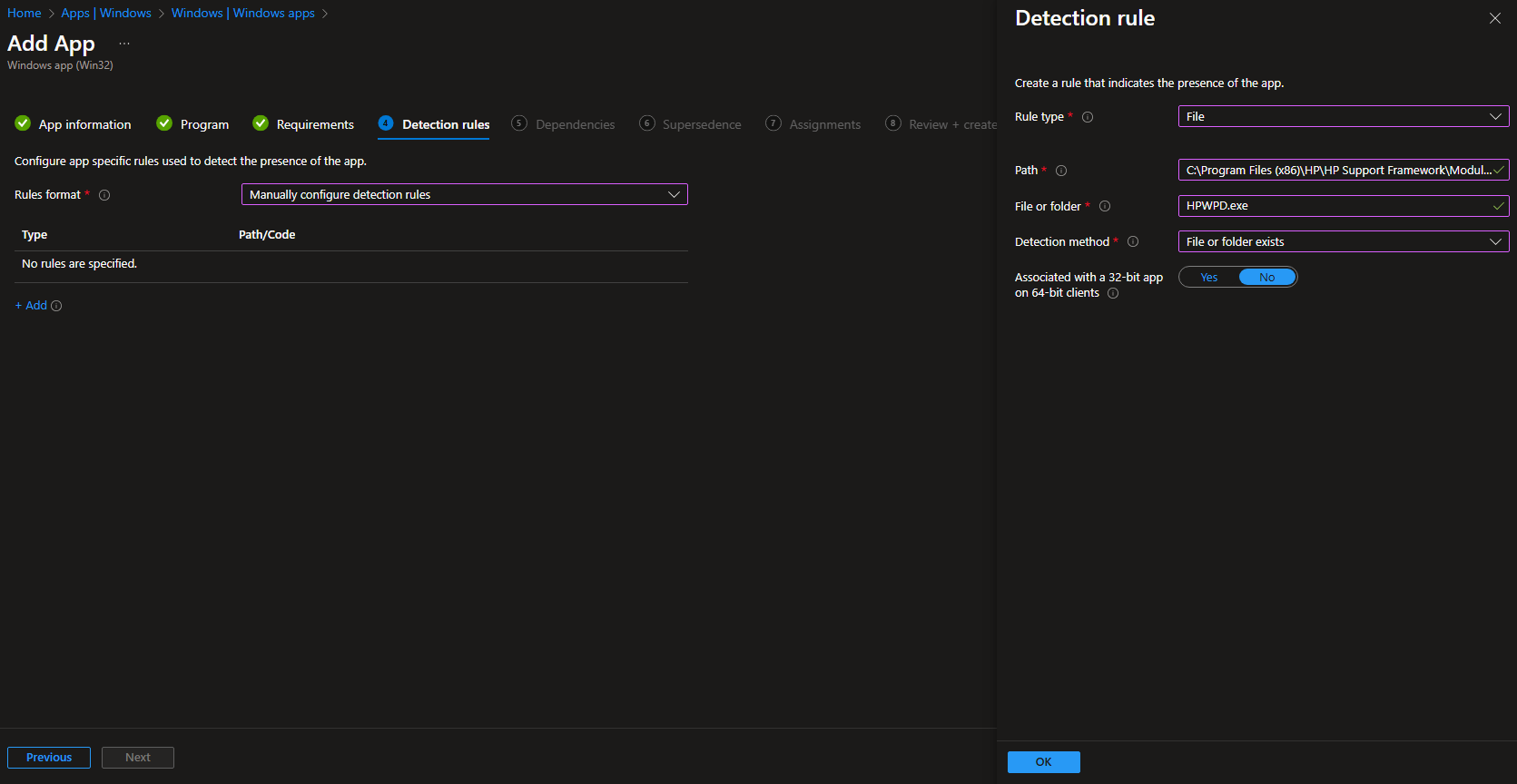Click the info icon next to 64-bit clients

click(1113, 293)
